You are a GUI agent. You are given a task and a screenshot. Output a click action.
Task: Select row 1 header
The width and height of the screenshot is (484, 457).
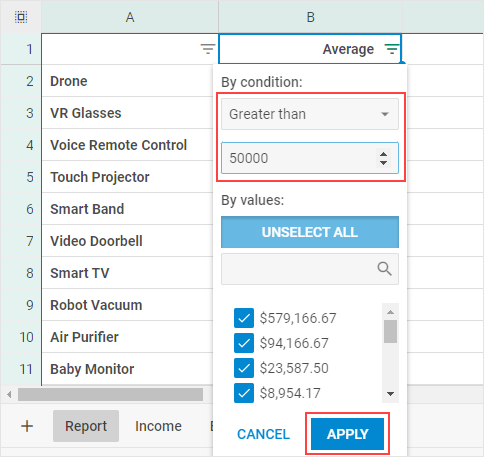(21, 49)
